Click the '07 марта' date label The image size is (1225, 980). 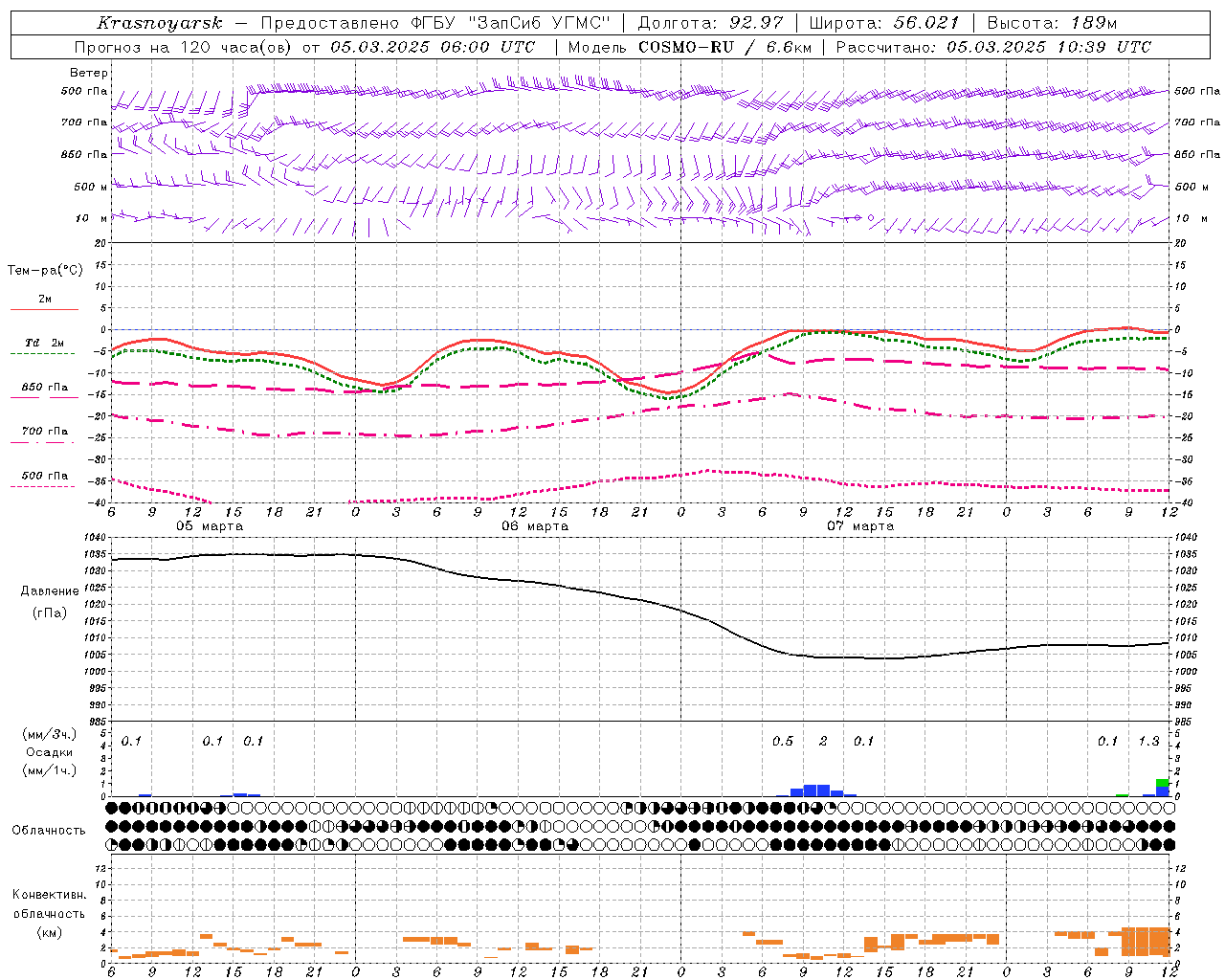[860, 525]
